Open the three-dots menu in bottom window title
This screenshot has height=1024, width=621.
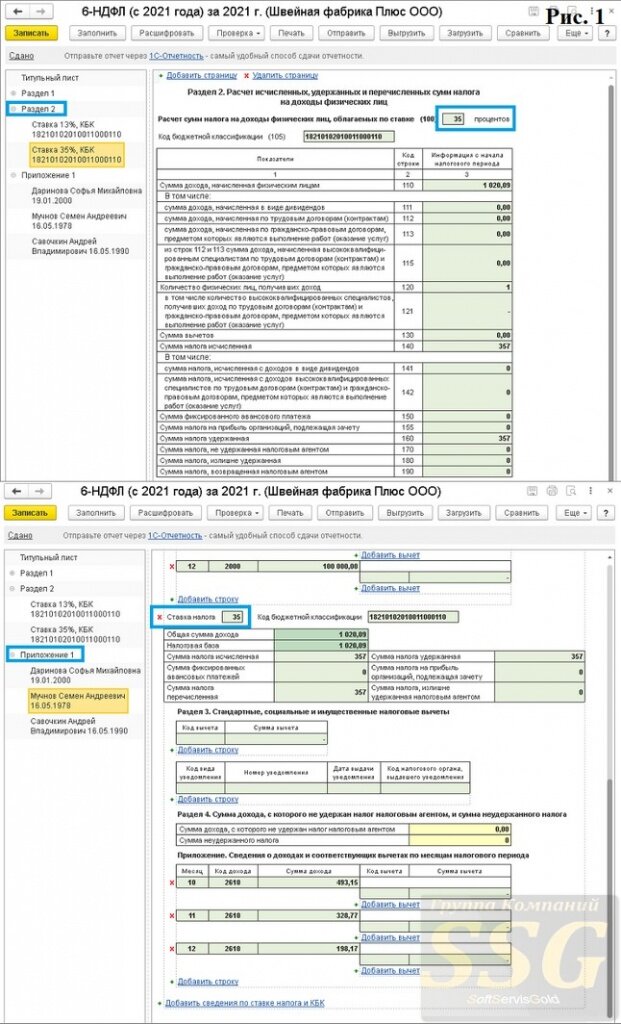click(x=590, y=491)
